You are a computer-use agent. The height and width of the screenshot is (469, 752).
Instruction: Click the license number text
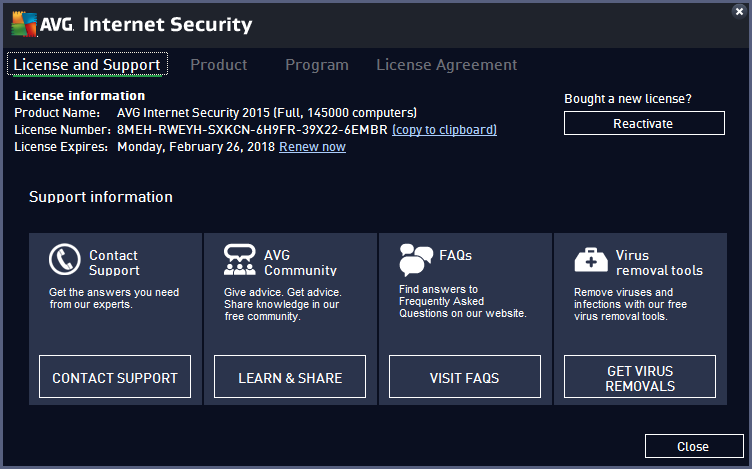coord(252,130)
